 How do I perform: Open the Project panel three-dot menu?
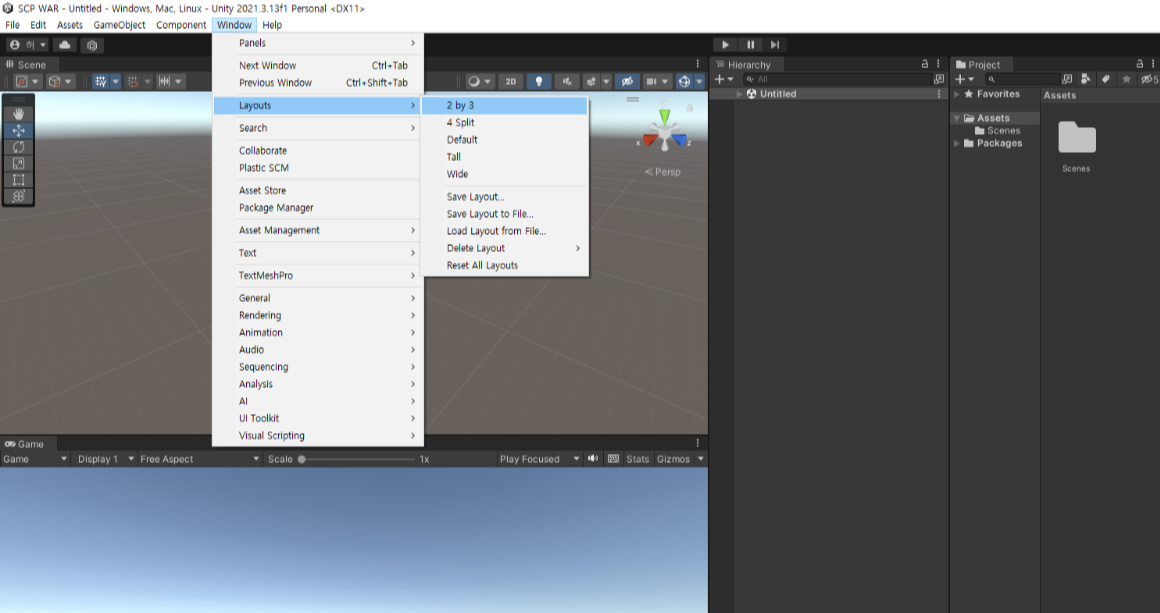tap(1153, 64)
